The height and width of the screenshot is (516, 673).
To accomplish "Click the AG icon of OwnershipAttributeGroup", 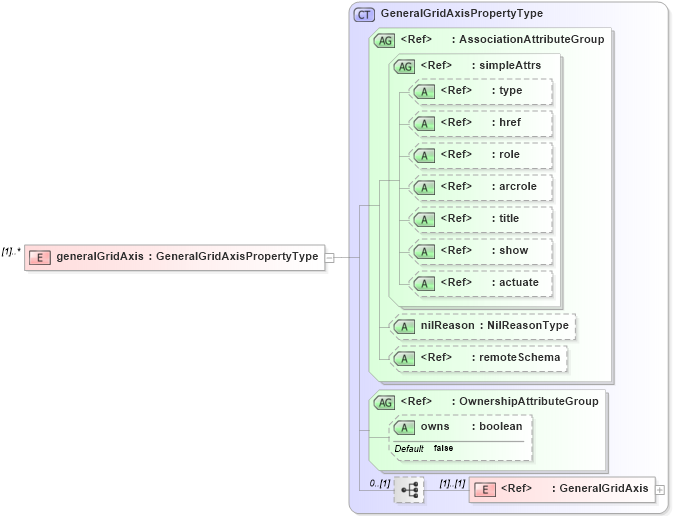I will click(x=385, y=403).
